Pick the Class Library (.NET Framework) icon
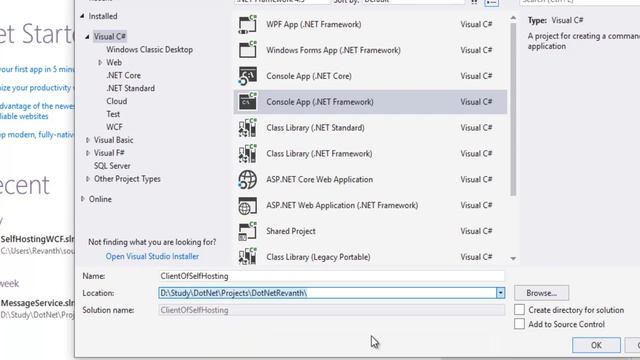This screenshot has height=360, width=640. [247, 154]
